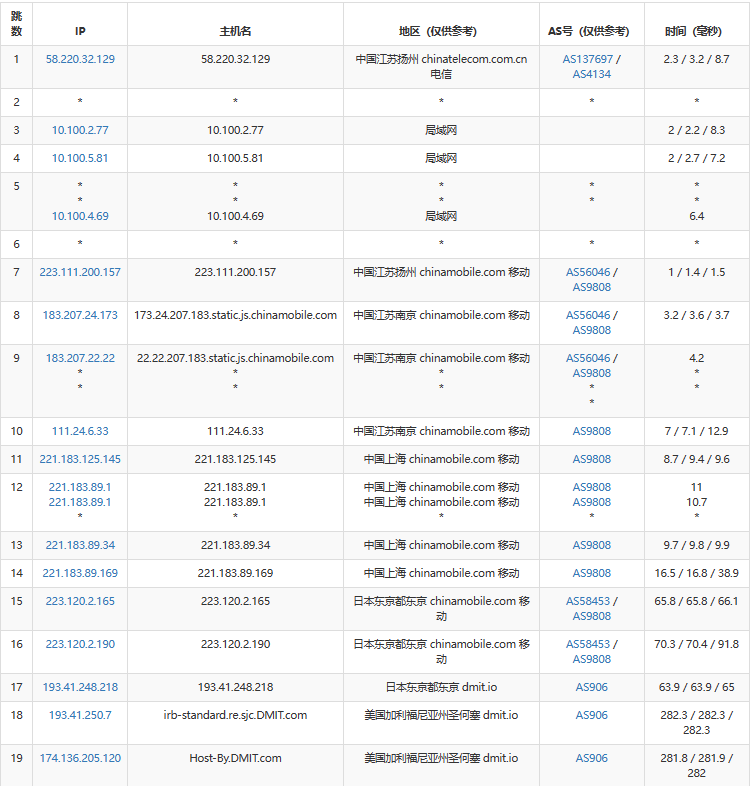Viewport: 750px width, 786px height.
Task: Follow the 10.100.4.69 IP link in hop 5
Action: pyautogui.click(x=80, y=216)
